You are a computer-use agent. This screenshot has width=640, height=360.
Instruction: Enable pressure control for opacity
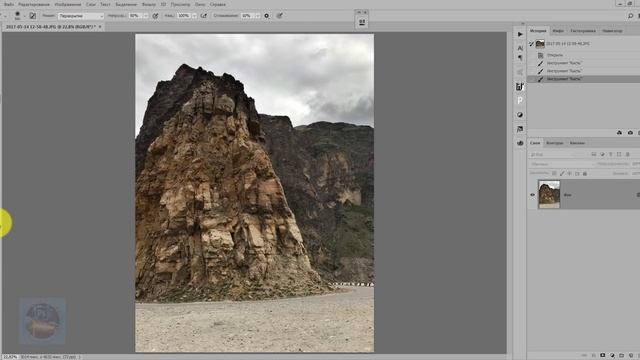pos(156,16)
